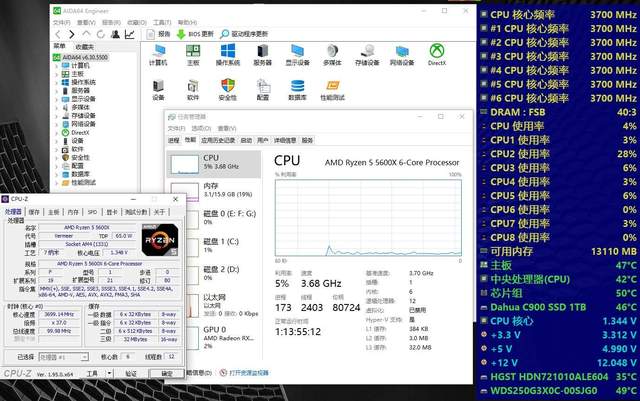Screen dimensions: 640x401
Task: Open the DirectX icon in AIDA64 main pane
Action: tap(437, 55)
